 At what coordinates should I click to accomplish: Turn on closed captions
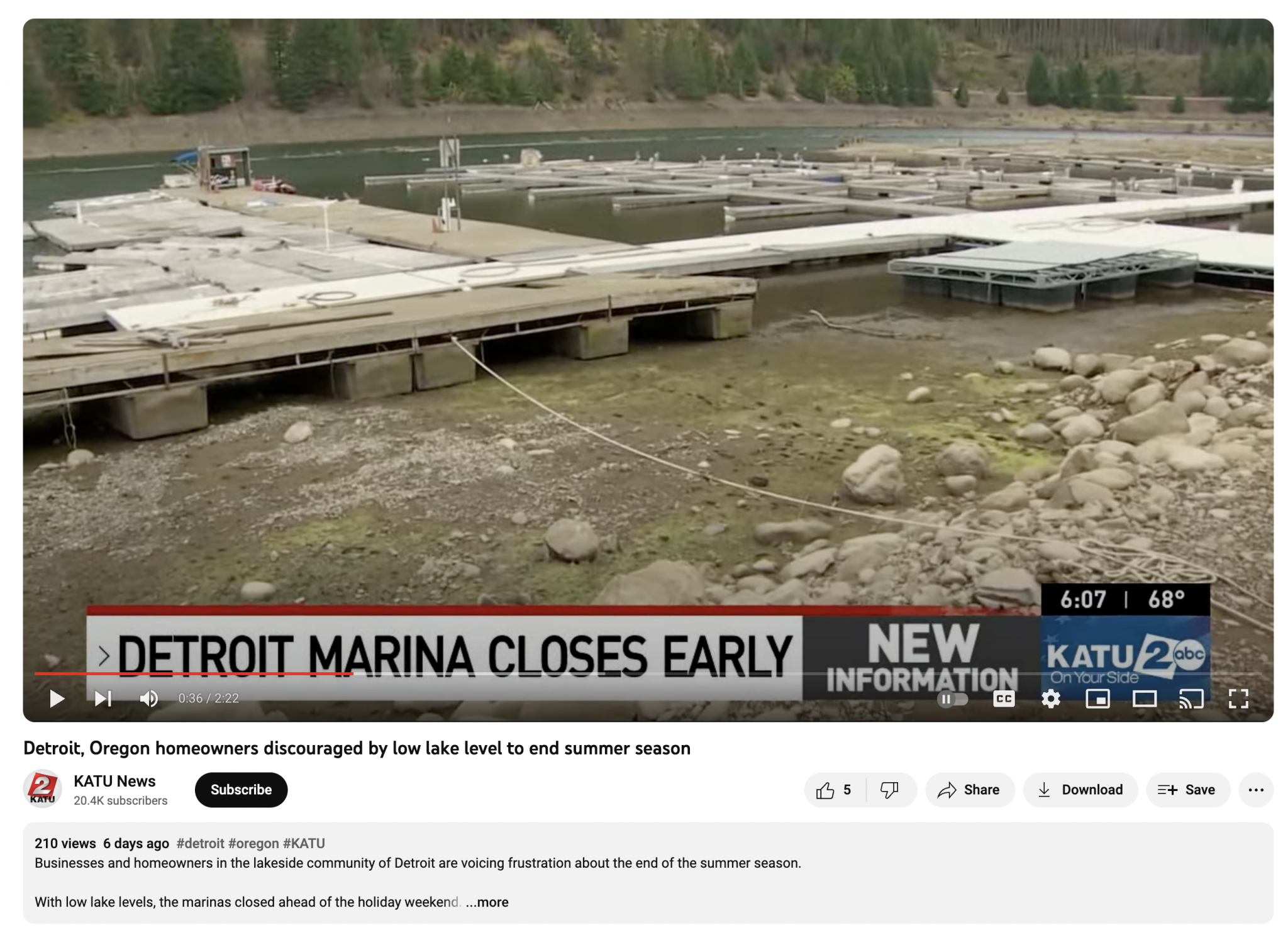(x=1004, y=699)
